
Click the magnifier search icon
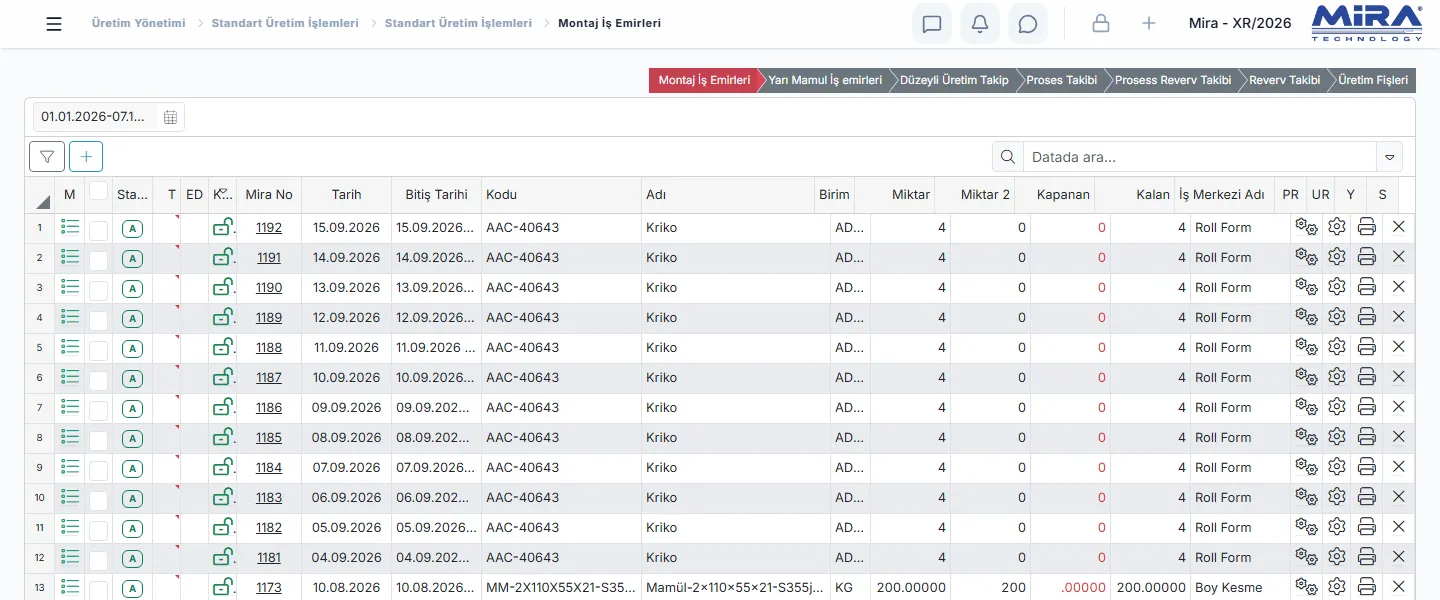1008,156
